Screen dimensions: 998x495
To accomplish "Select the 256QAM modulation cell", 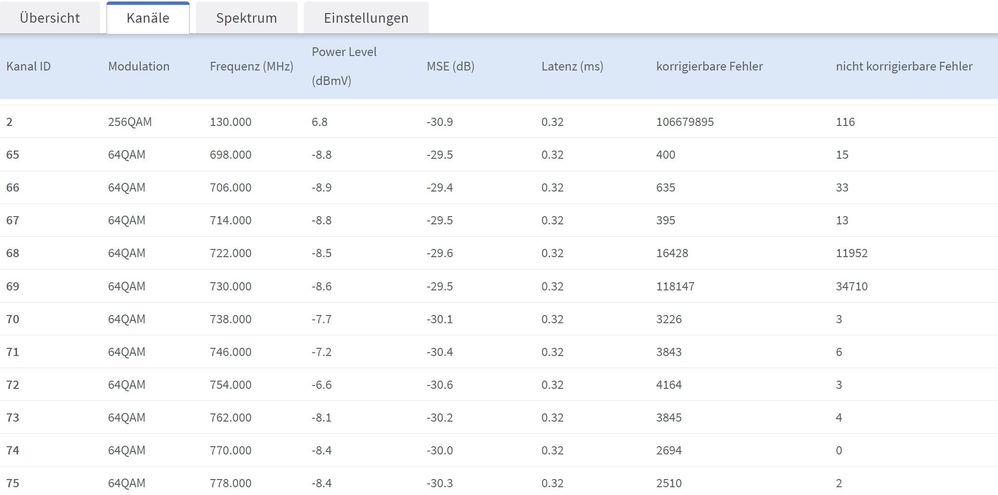I will [x=130, y=122].
